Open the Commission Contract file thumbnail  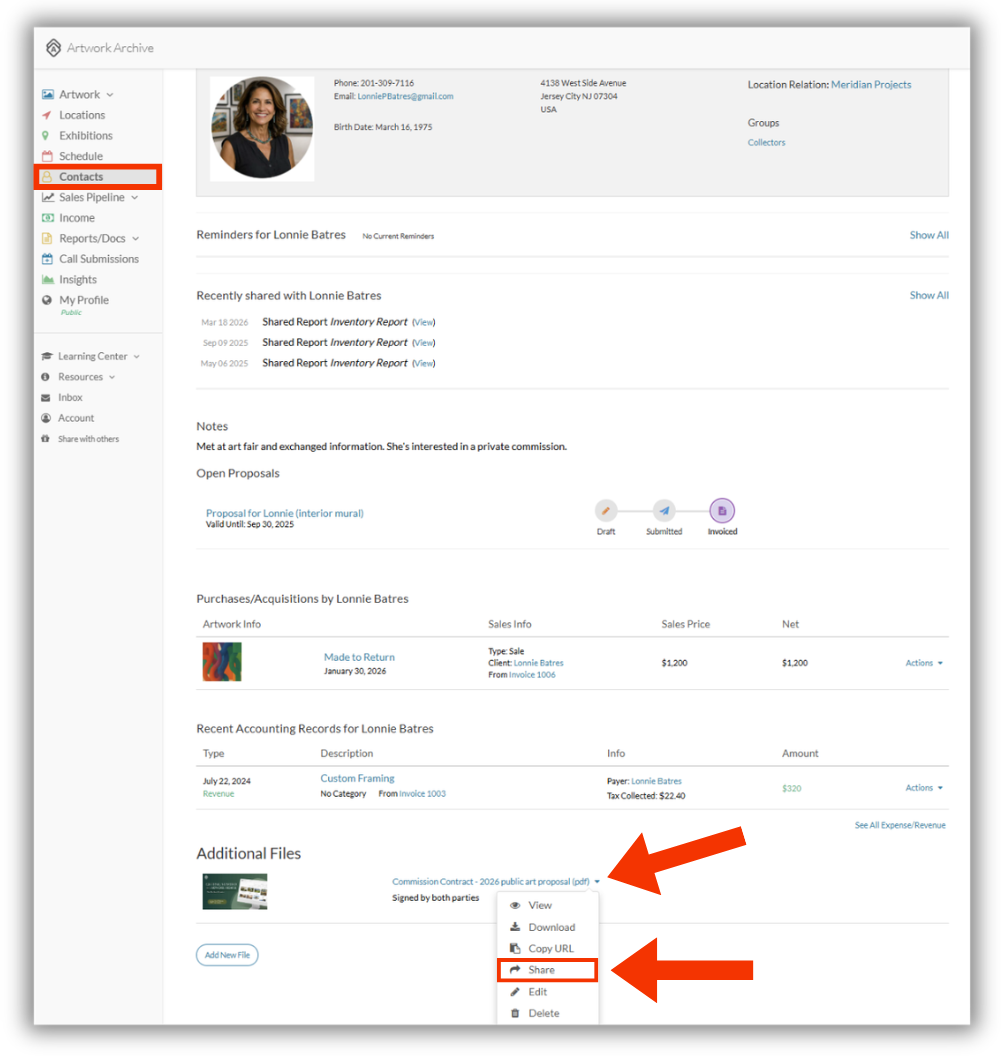[x=235, y=892]
